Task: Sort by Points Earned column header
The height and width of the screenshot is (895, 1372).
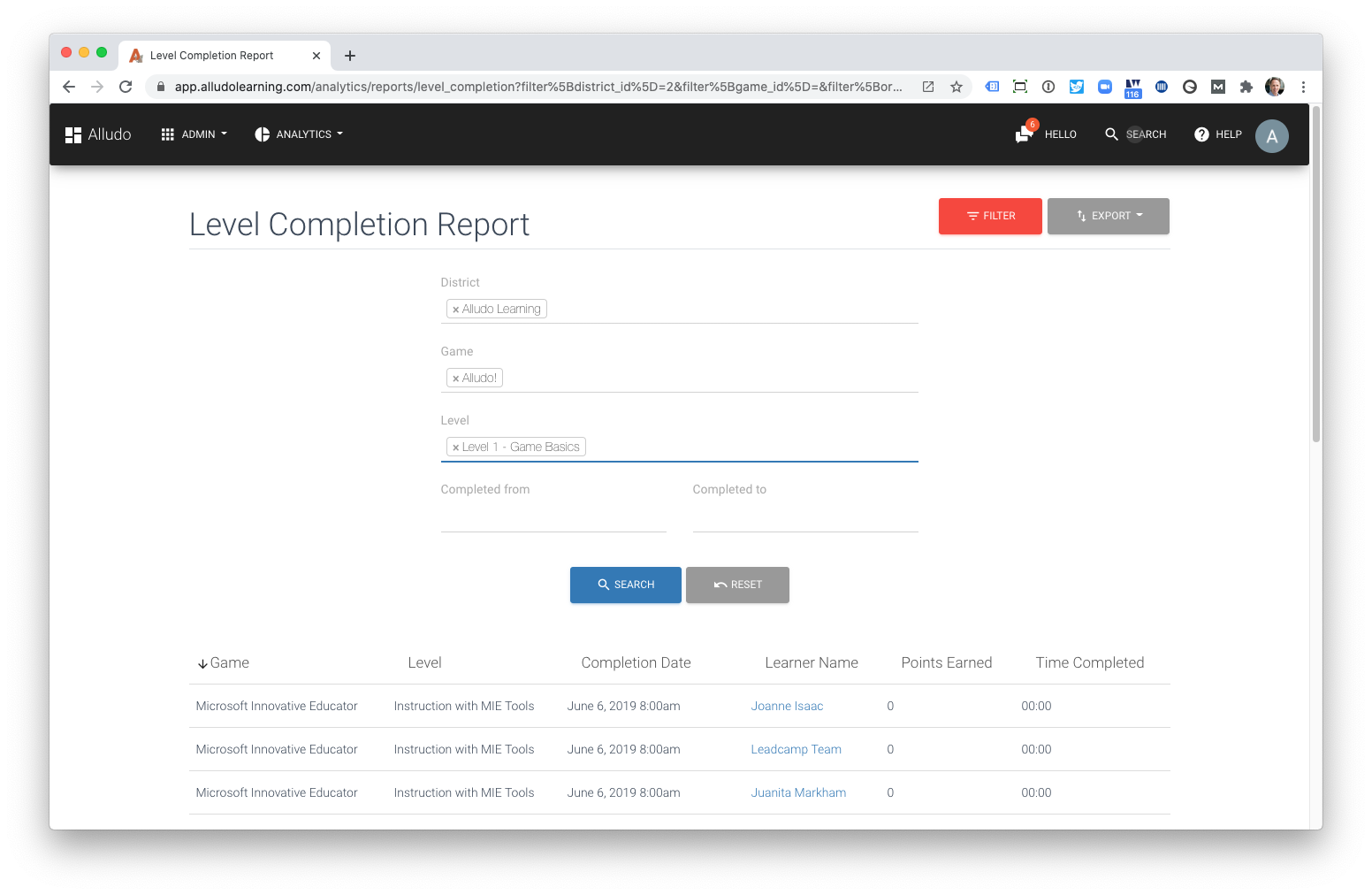Action: coord(946,662)
